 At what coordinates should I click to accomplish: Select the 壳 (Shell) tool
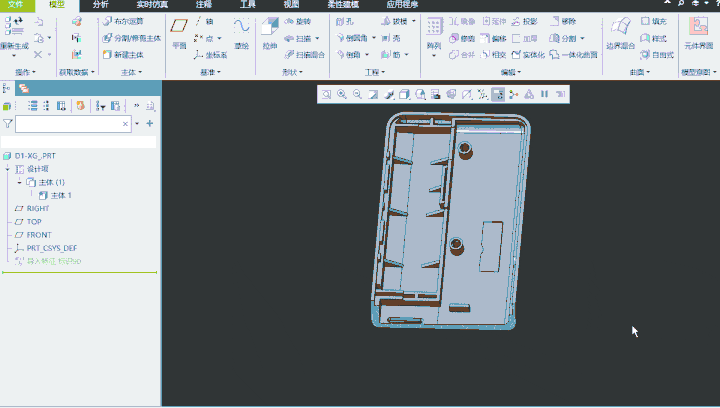[x=391, y=38]
